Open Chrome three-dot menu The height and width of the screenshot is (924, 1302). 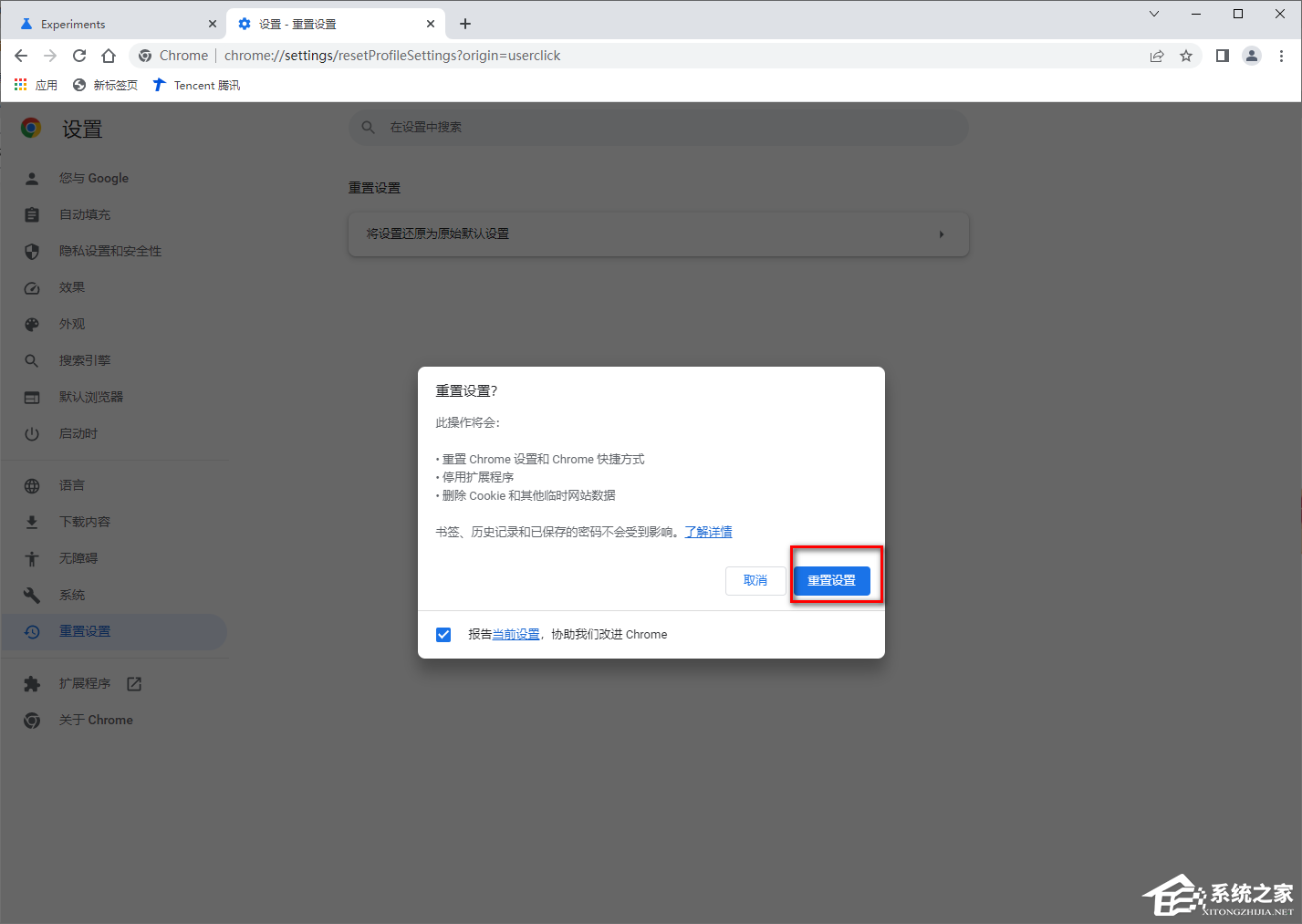(1281, 56)
